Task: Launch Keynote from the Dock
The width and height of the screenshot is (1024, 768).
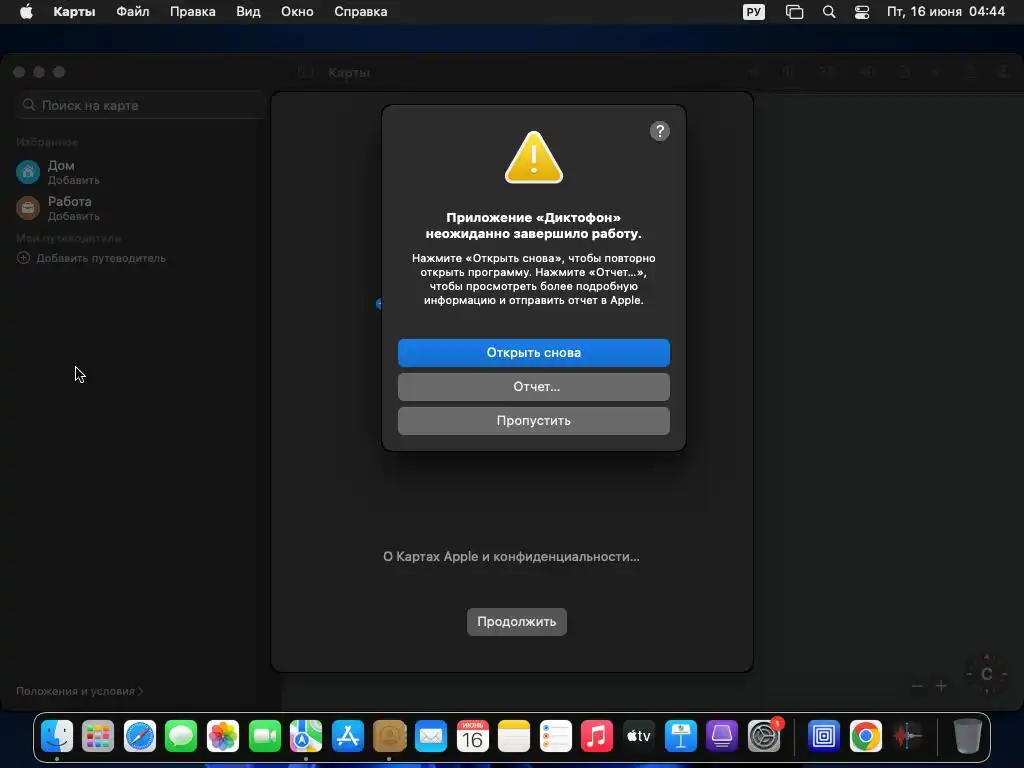Action: (x=680, y=737)
